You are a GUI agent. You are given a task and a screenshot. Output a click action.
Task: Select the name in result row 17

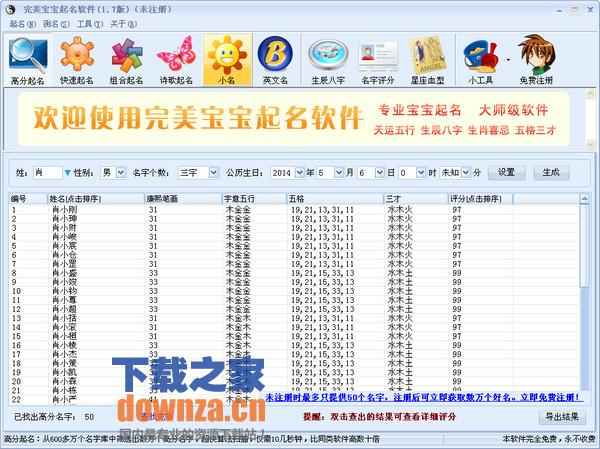[x=64, y=354]
